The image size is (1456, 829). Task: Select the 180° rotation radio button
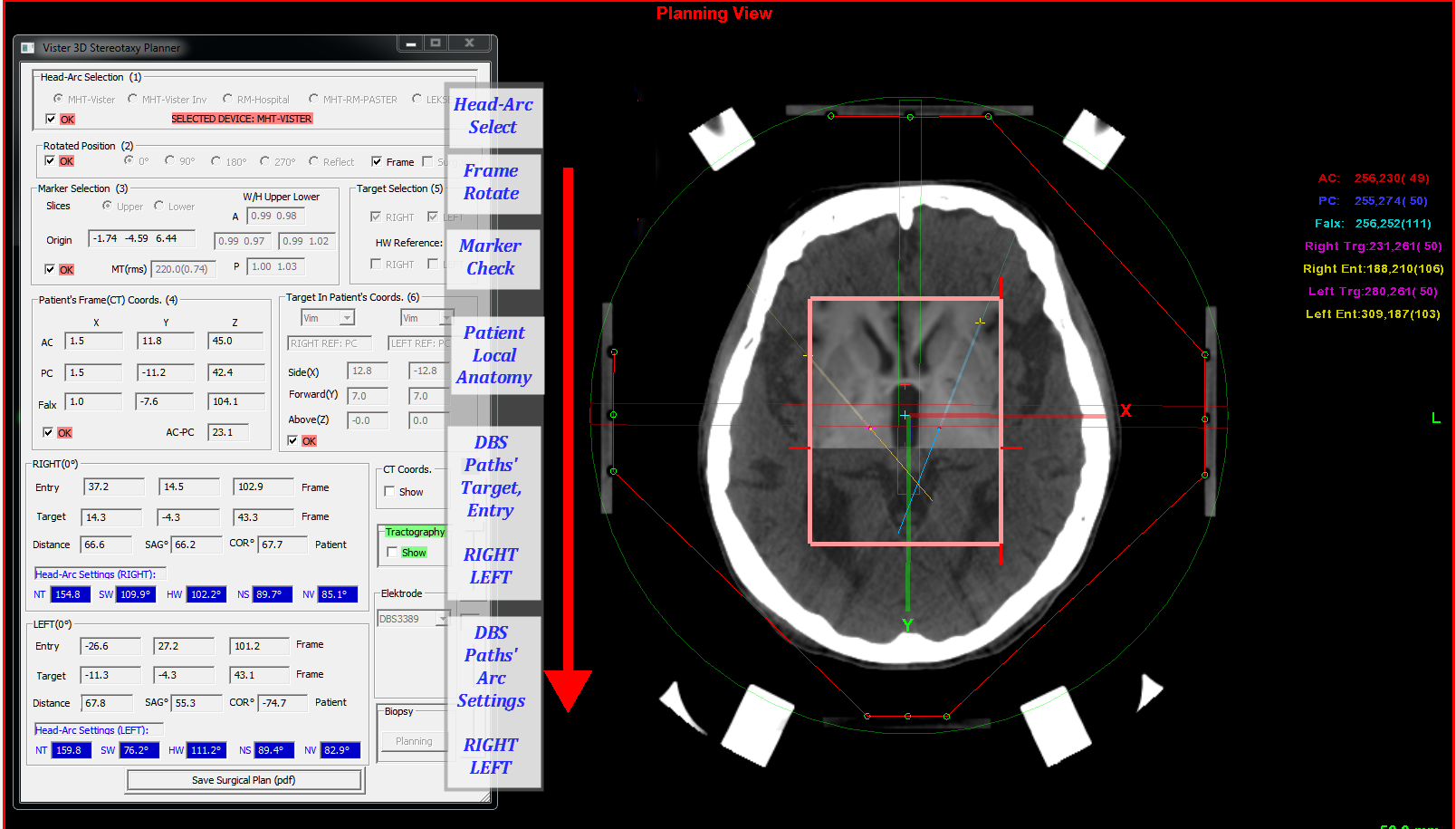point(216,160)
